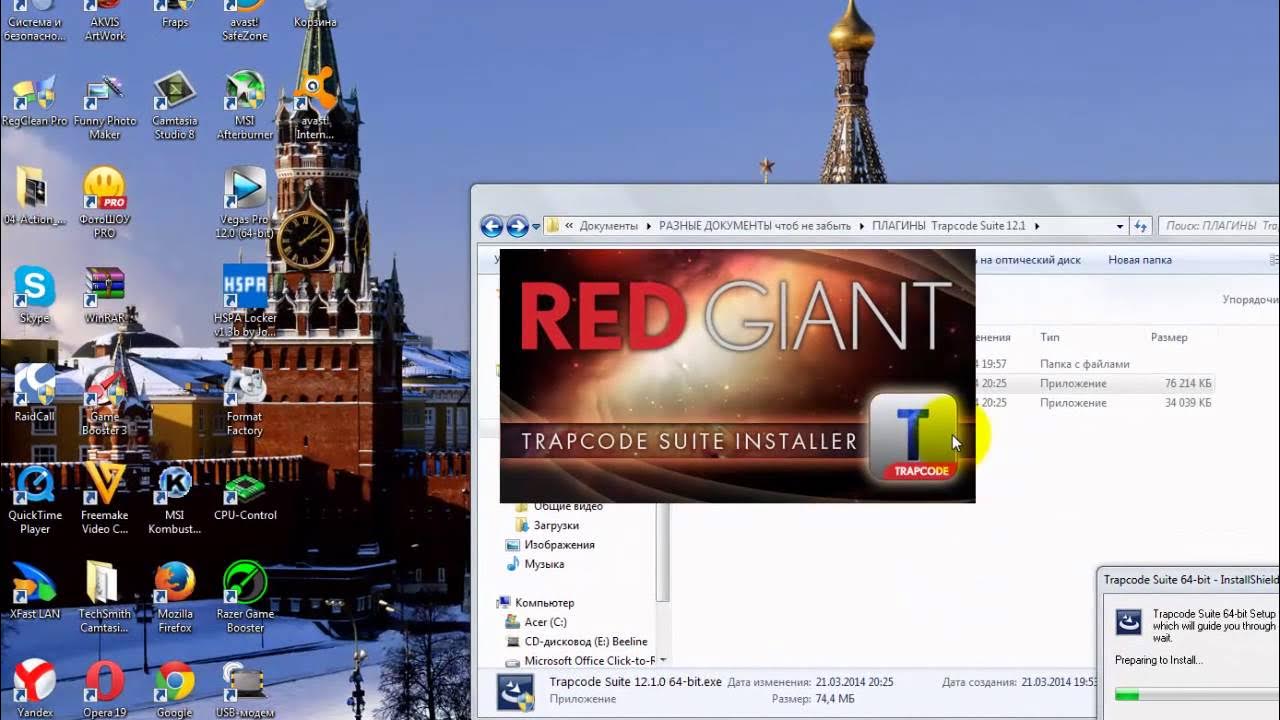The height and width of the screenshot is (720, 1280).
Task: Open MSI Kombustor desktop shortcut
Action: click(175, 499)
